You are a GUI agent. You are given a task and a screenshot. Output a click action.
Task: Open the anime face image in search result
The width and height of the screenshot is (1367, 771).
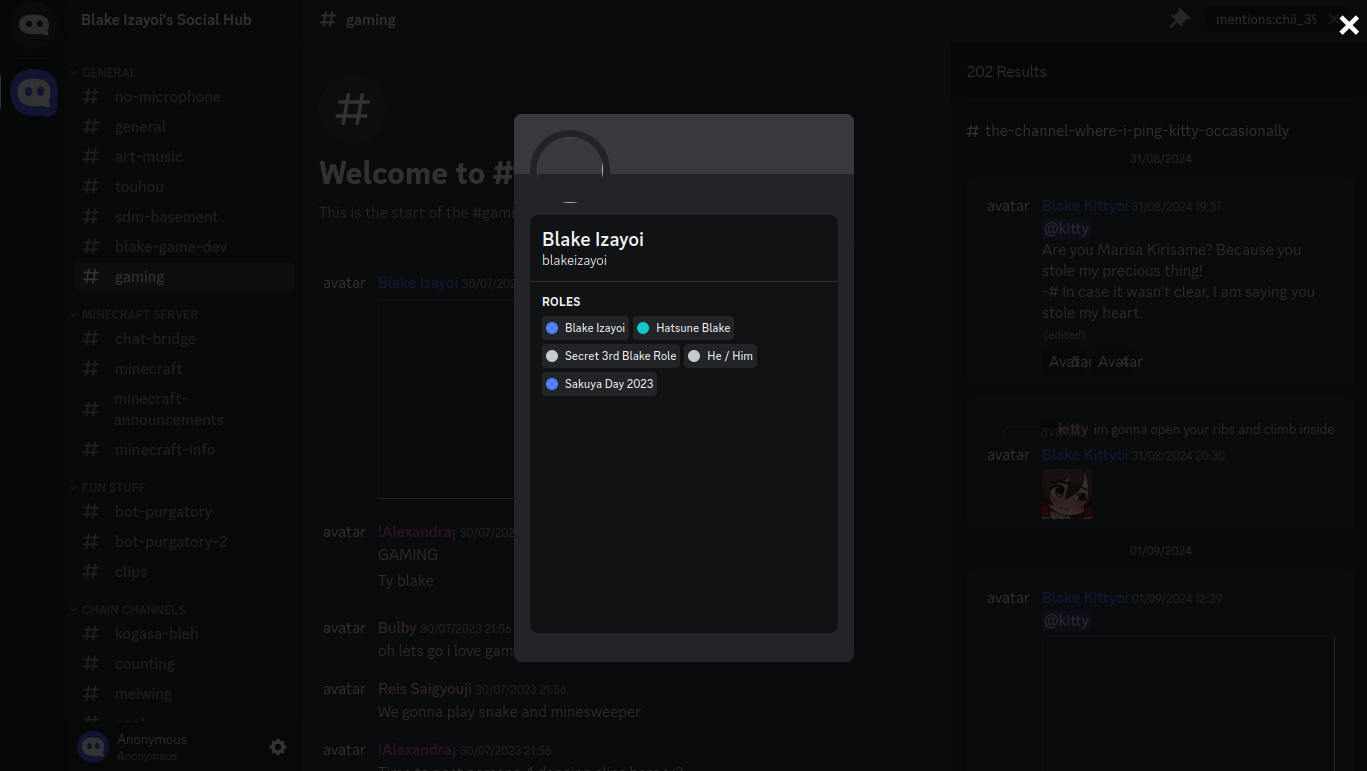tap(1067, 494)
